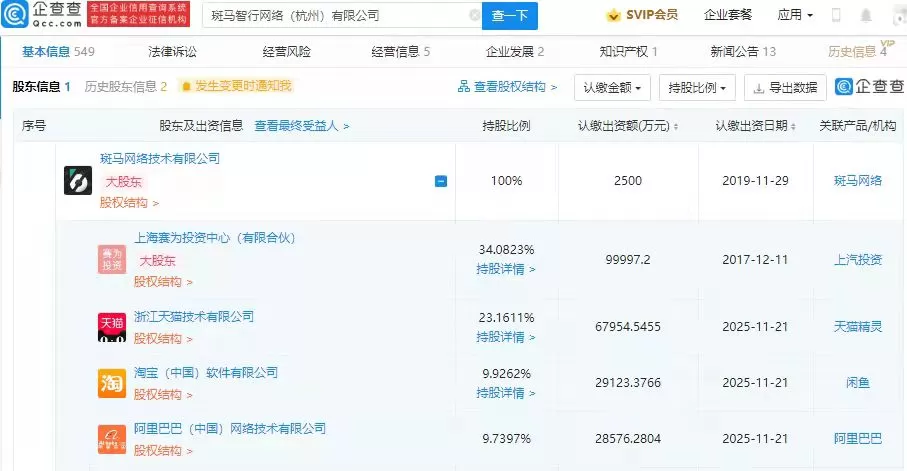Image resolution: width=907 pixels, height=471 pixels.
Task: Click the SVIP会员 crown icon
Action: (613, 16)
